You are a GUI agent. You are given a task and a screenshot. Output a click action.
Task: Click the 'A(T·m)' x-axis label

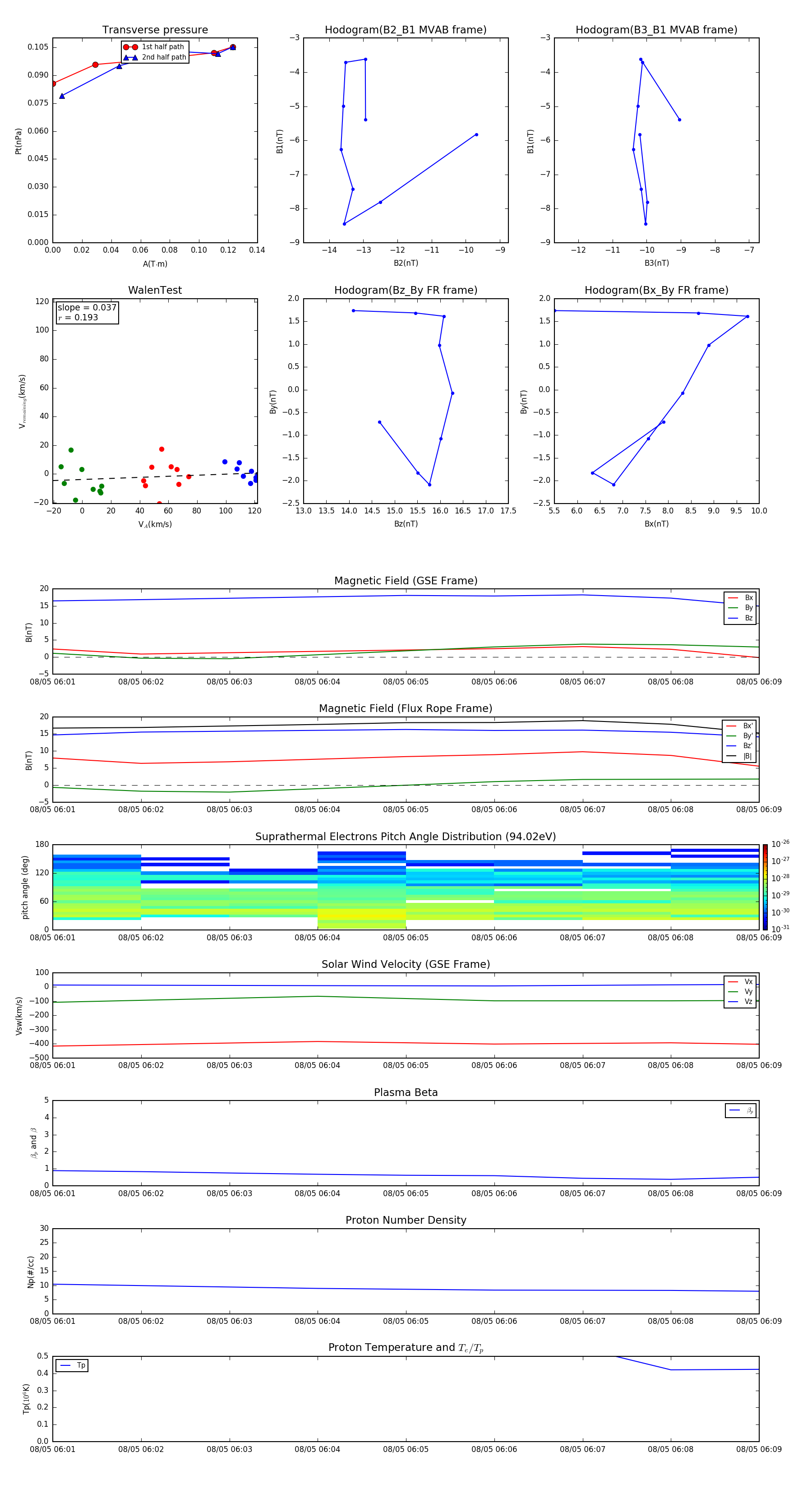pyautogui.click(x=155, y=264)
